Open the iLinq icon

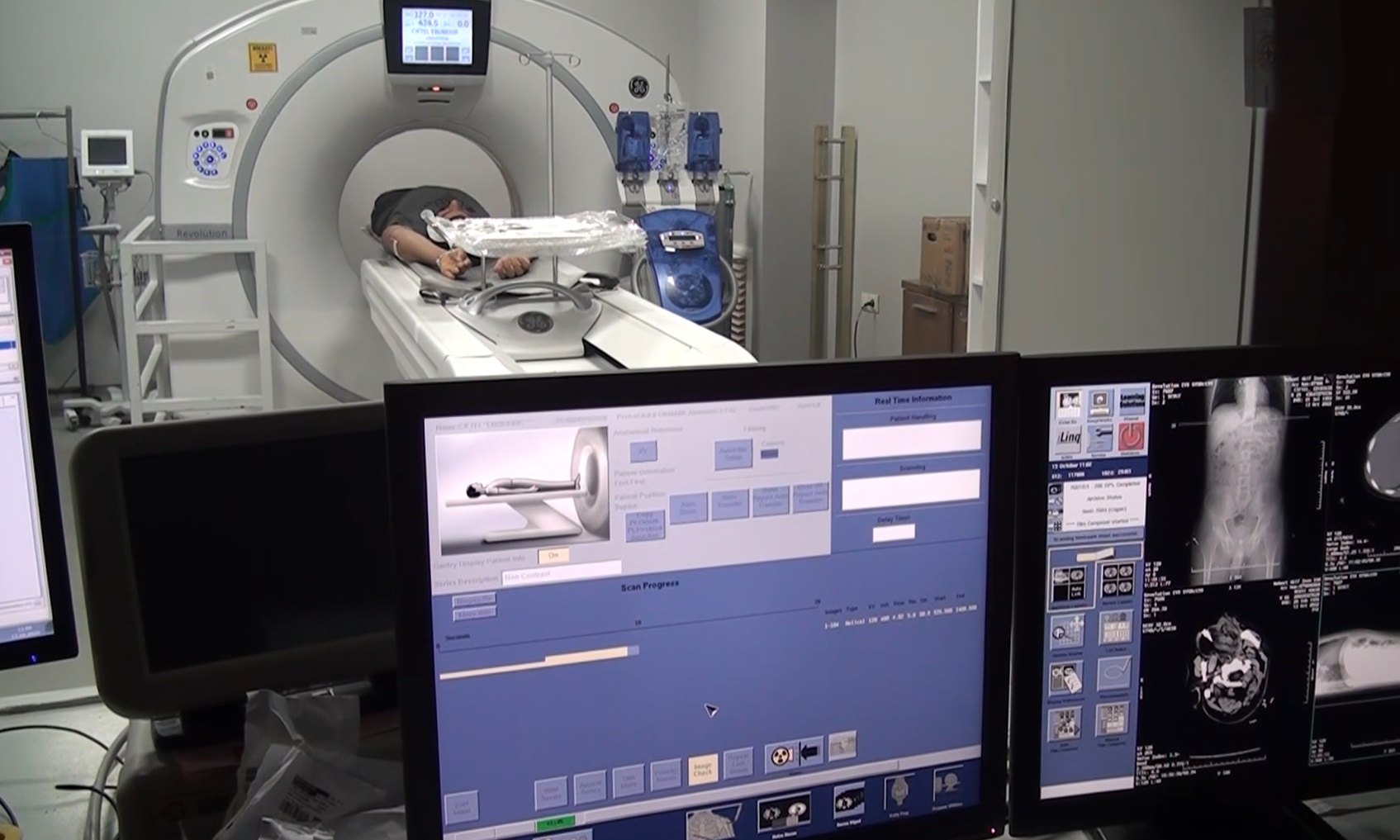click(1069, 438)
